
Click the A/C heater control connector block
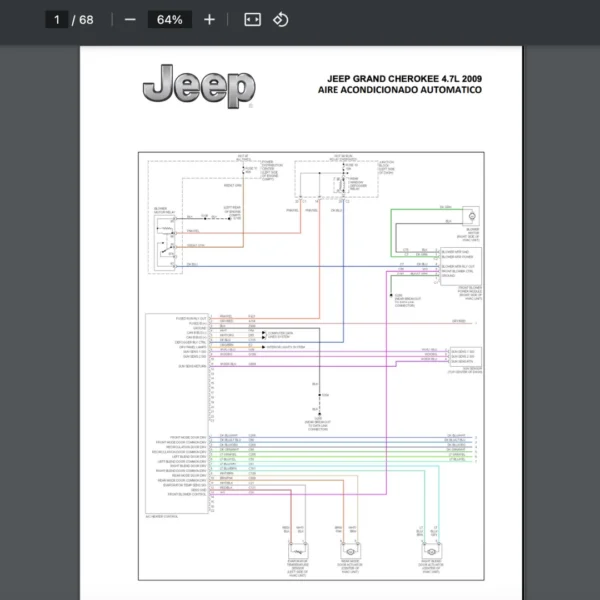tap(177, 400)
